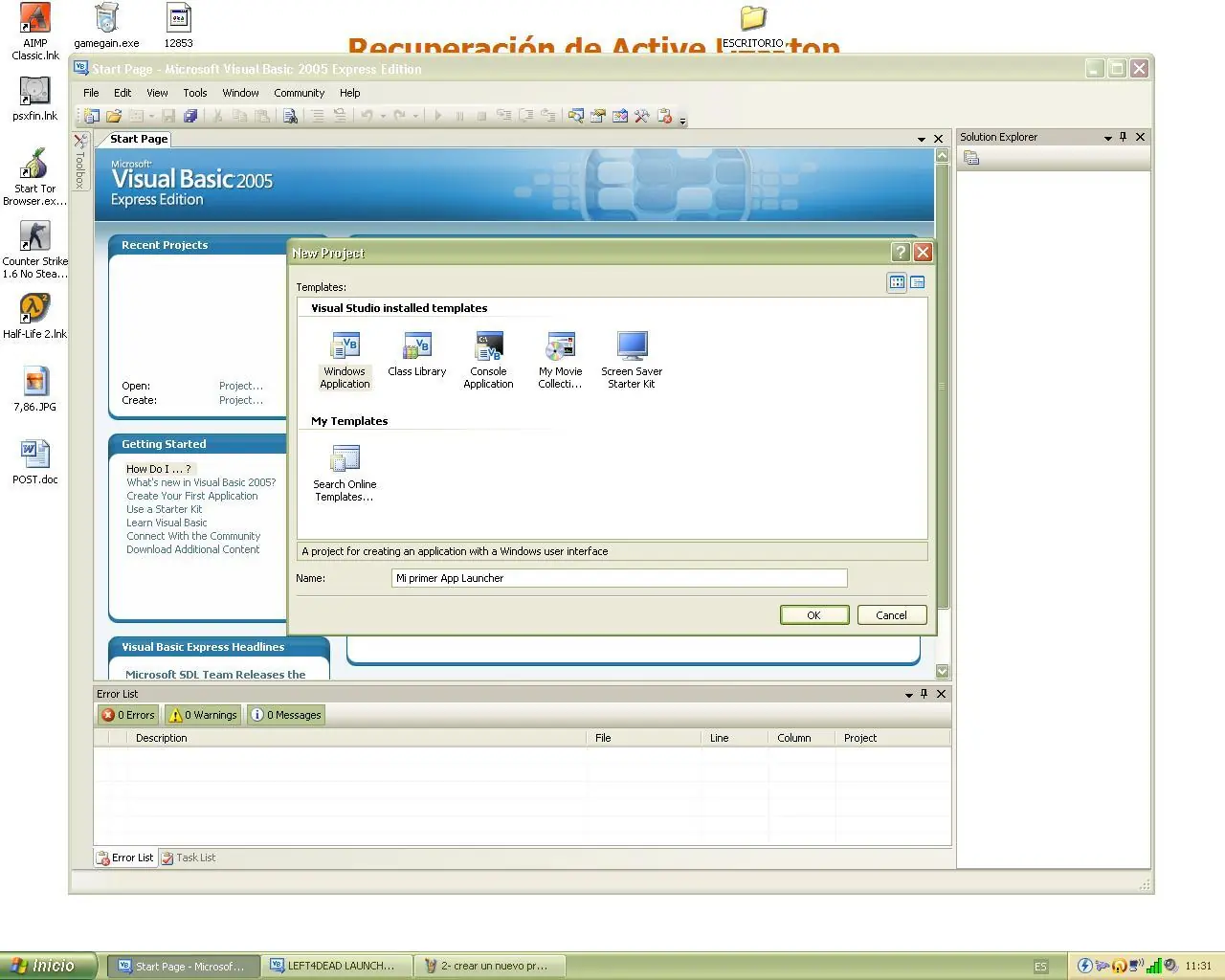Sort Error List by Description column header
The height and width of the screenshot is (980, 1225).
pyautogui.click(x=356, y=738)
